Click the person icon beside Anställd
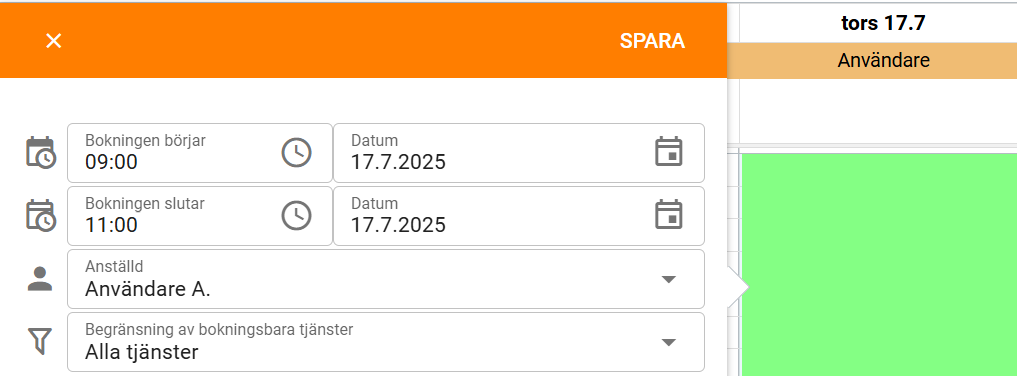This screenshot has width=1017, height=376. point(40,279)
